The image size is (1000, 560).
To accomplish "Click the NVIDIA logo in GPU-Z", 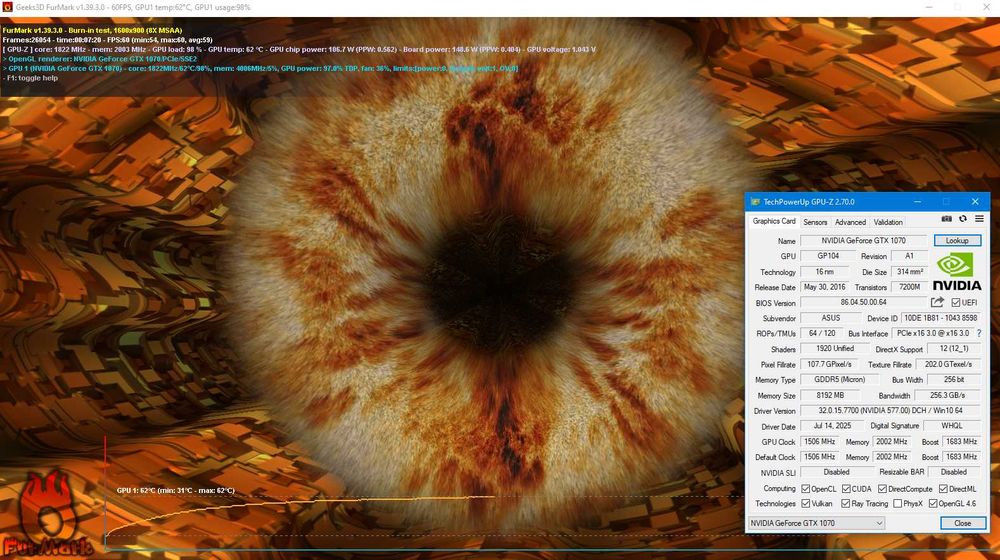I will point(957,272).
